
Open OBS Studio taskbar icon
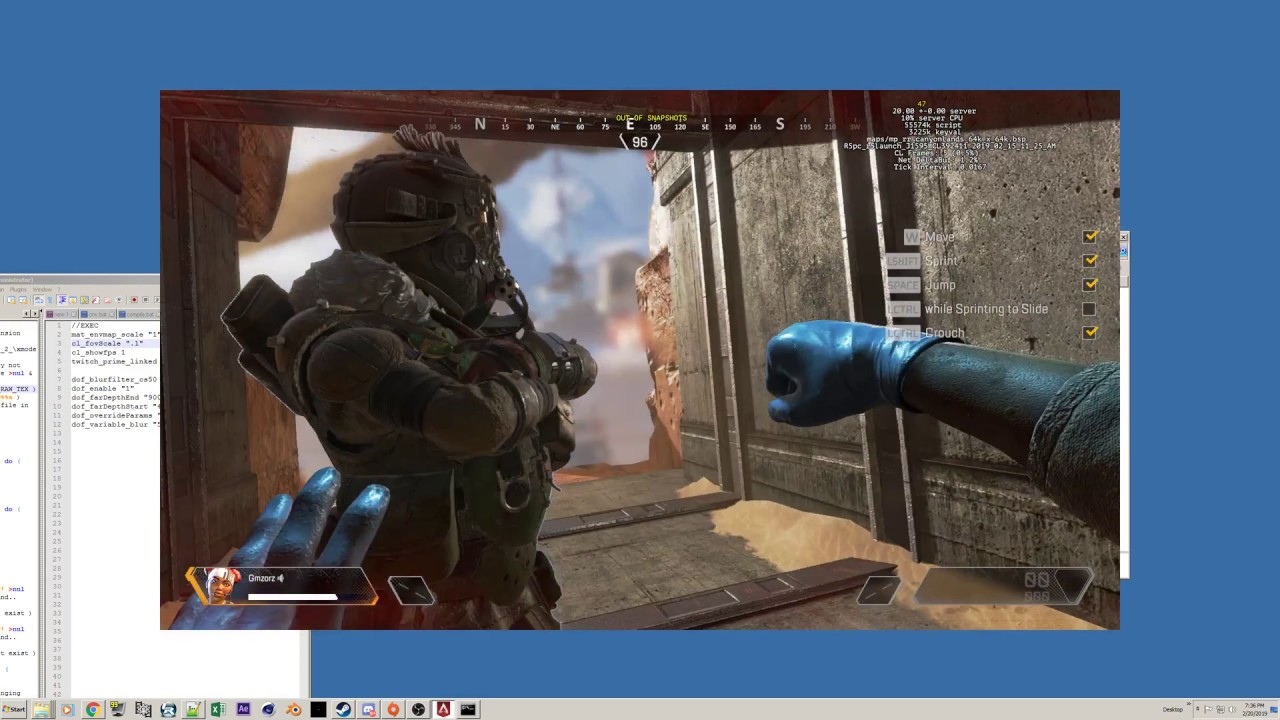tap(418, 709)
